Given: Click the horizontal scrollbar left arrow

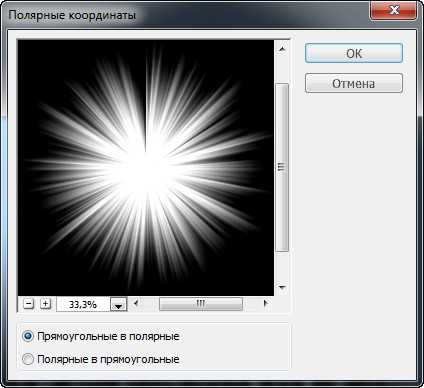Looking at the screenshot, I should pyautogui.click(x=136, y=303).
